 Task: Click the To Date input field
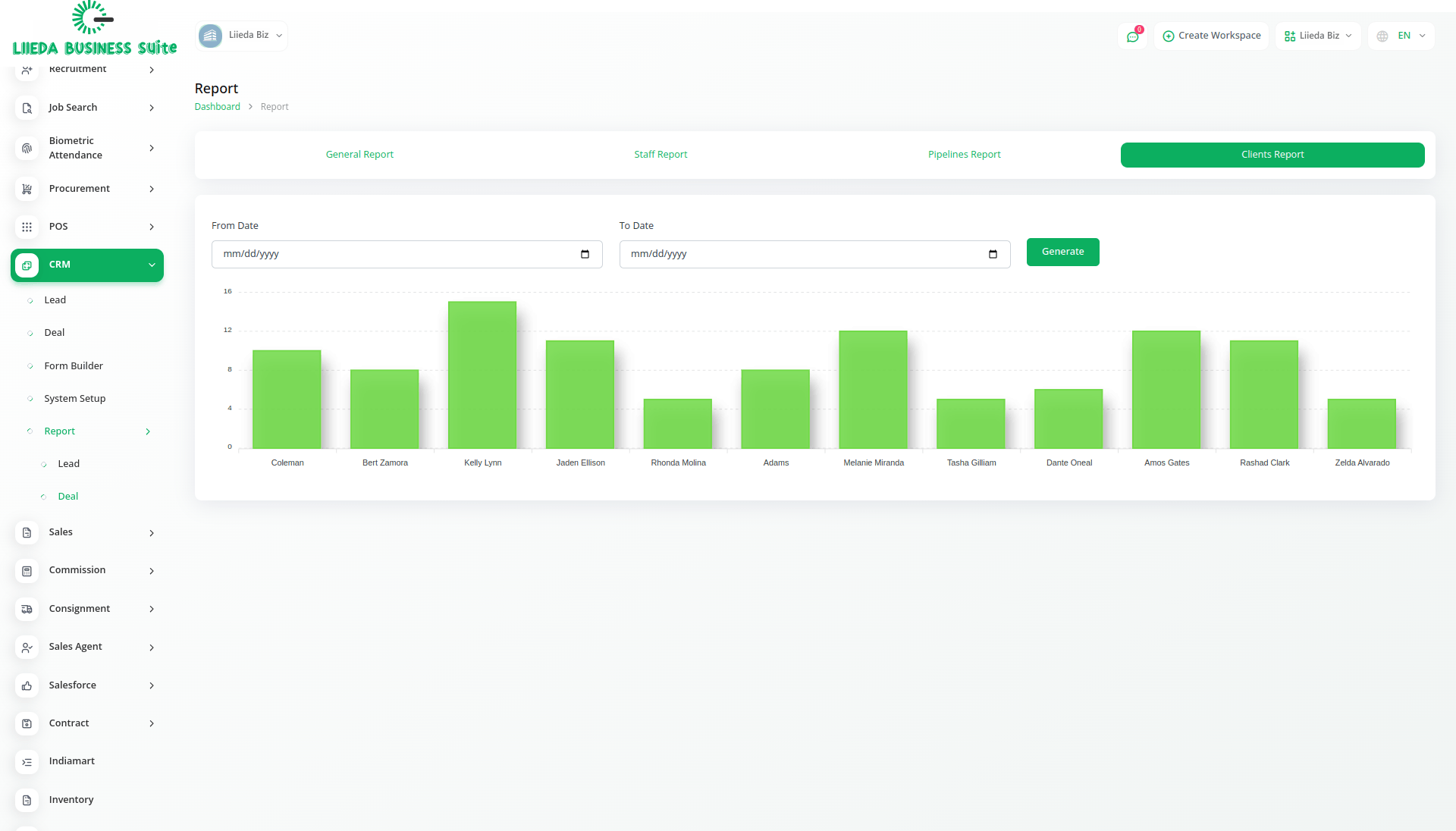pos(804,254)
